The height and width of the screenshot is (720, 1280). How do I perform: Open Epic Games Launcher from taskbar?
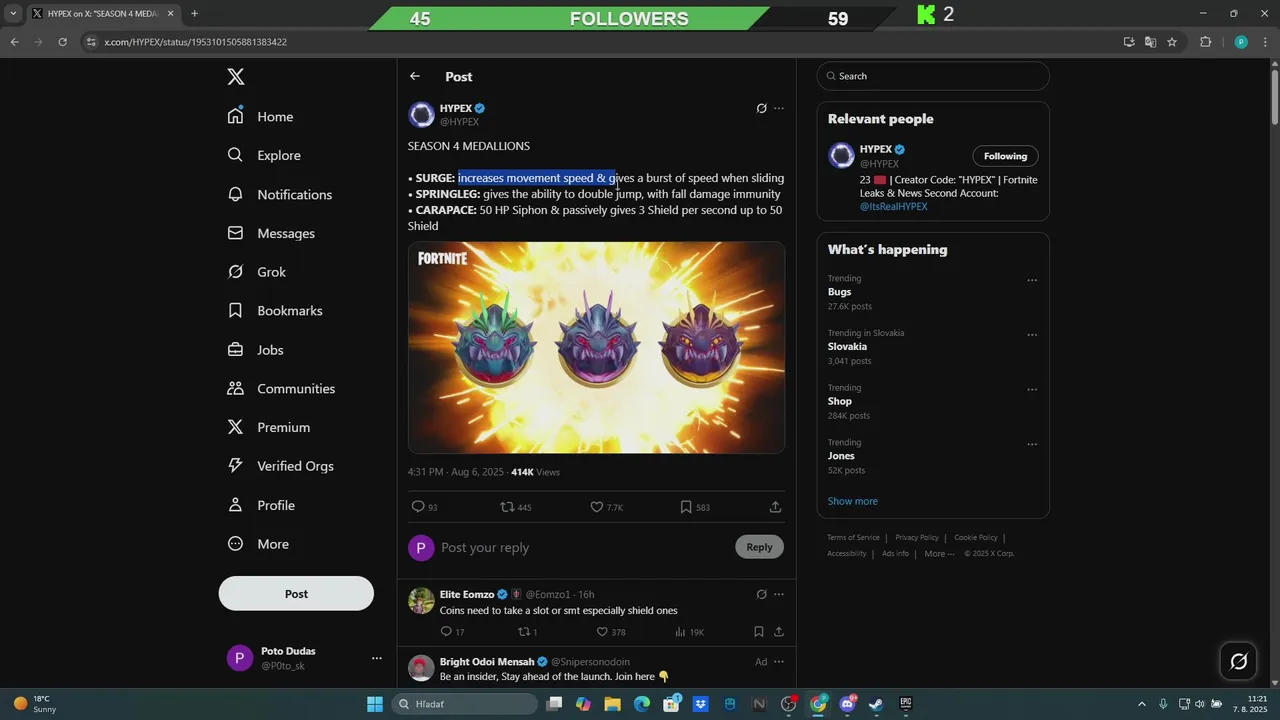click(906, 704)
